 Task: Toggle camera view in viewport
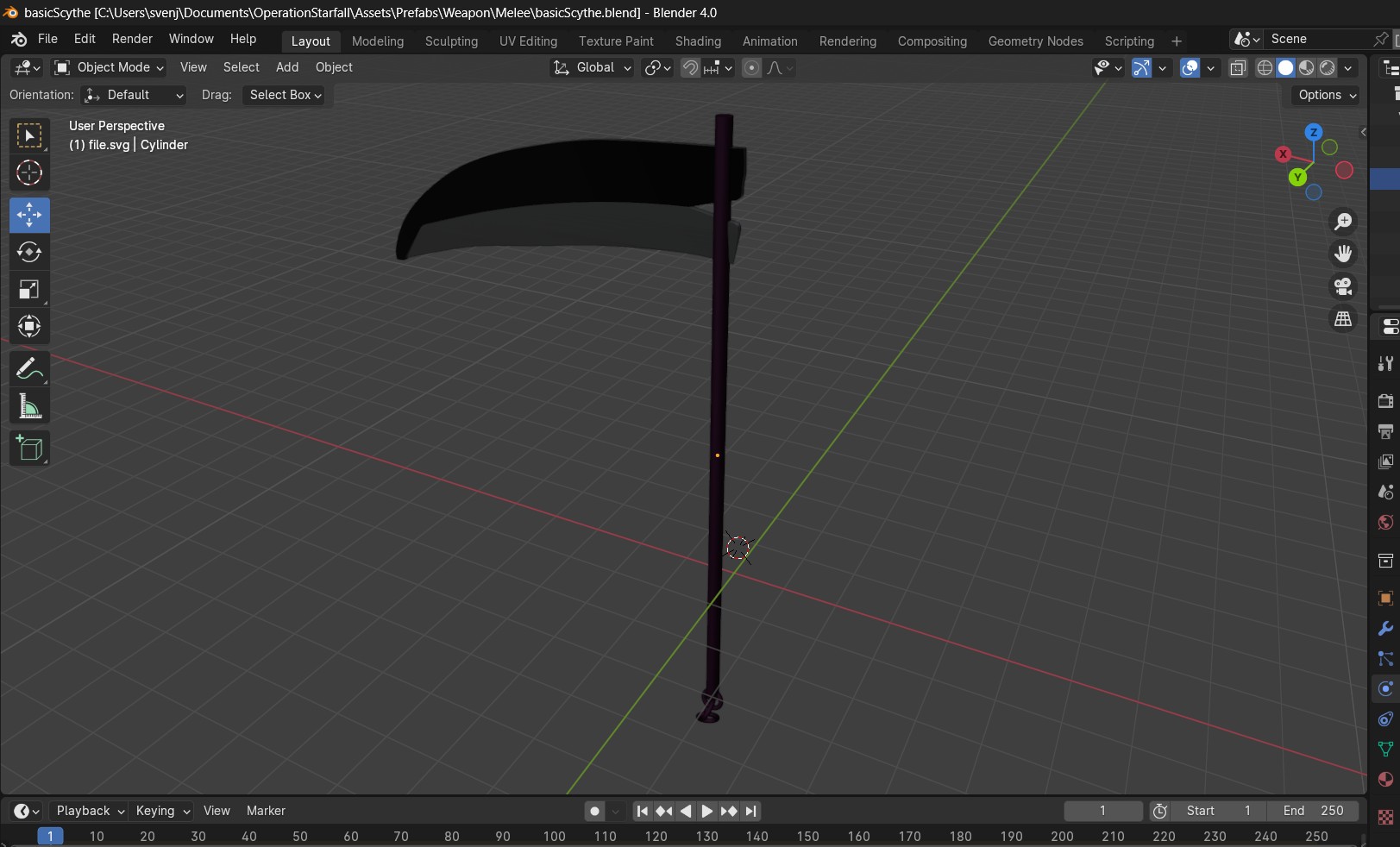1343,286
